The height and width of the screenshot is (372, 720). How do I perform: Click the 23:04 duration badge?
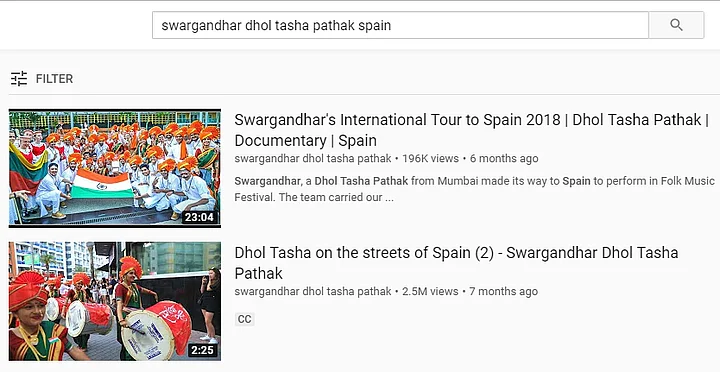point(199,217)
